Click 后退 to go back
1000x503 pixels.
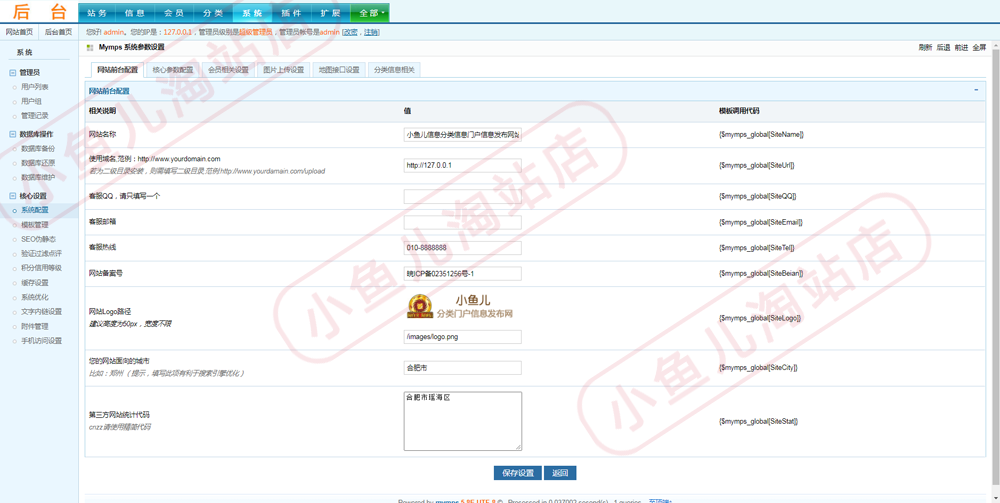943,47
